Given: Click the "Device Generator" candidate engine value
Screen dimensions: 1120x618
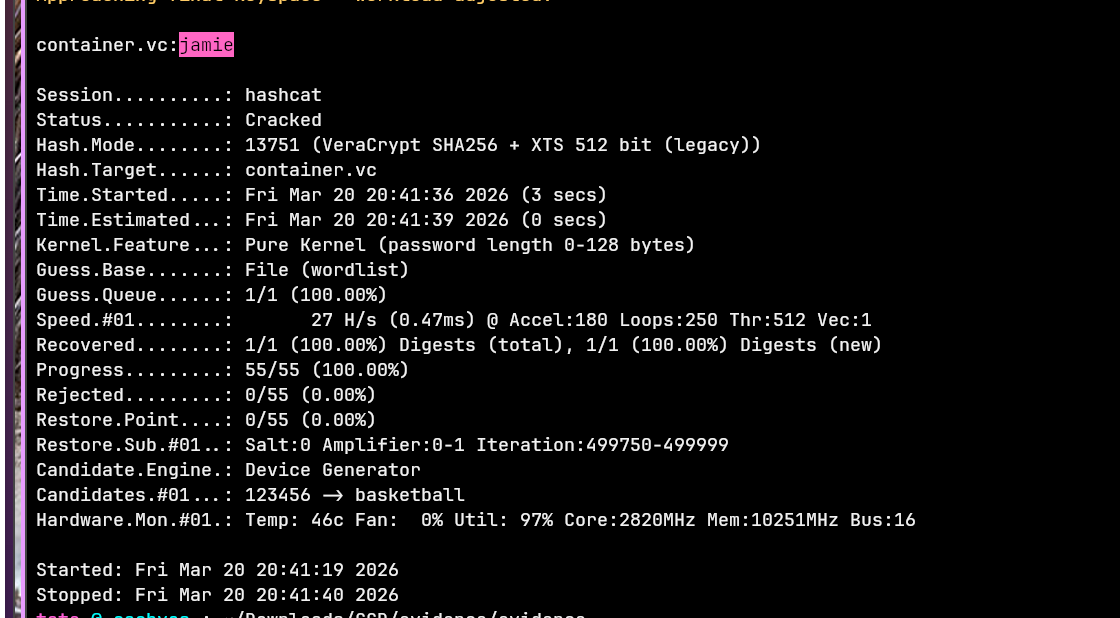Looking at the screenshot, I should point(333,470).
